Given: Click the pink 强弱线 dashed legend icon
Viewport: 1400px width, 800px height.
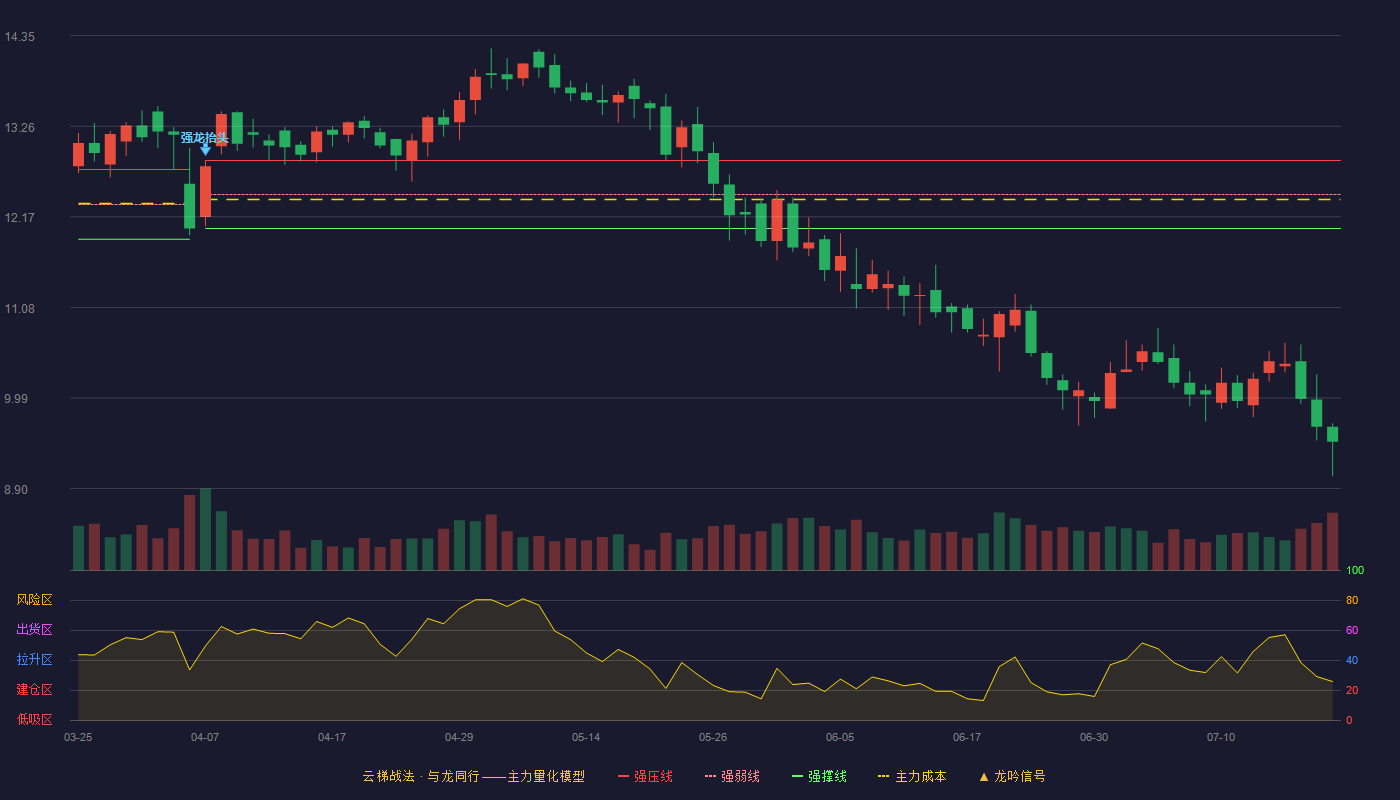Looking at the screenshot, I should 711,776.
